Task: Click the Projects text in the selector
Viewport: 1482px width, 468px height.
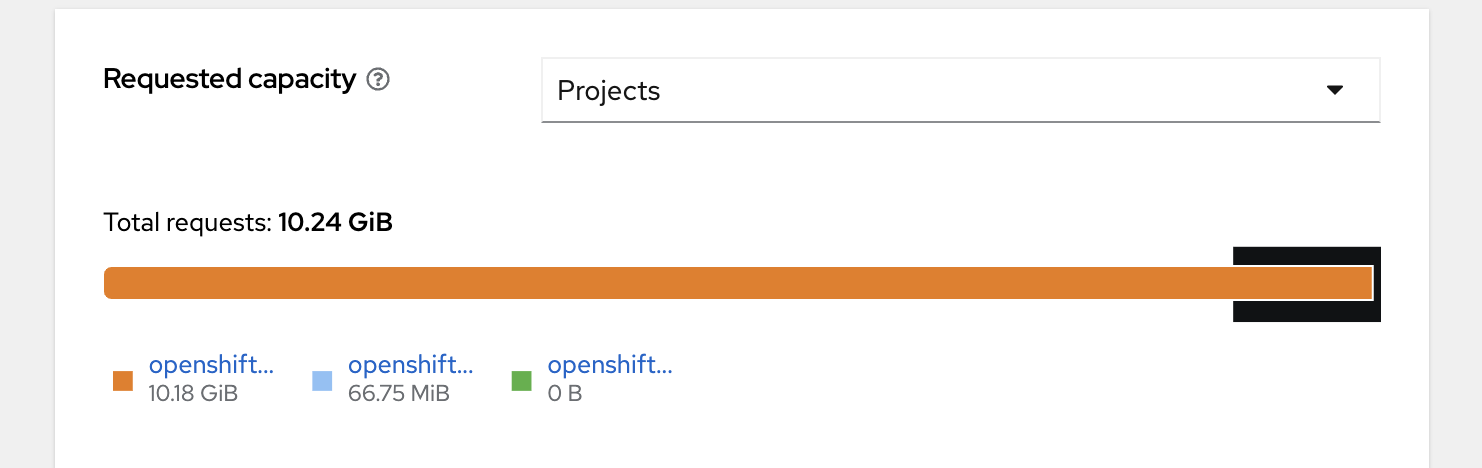Action: click(608, 91)
